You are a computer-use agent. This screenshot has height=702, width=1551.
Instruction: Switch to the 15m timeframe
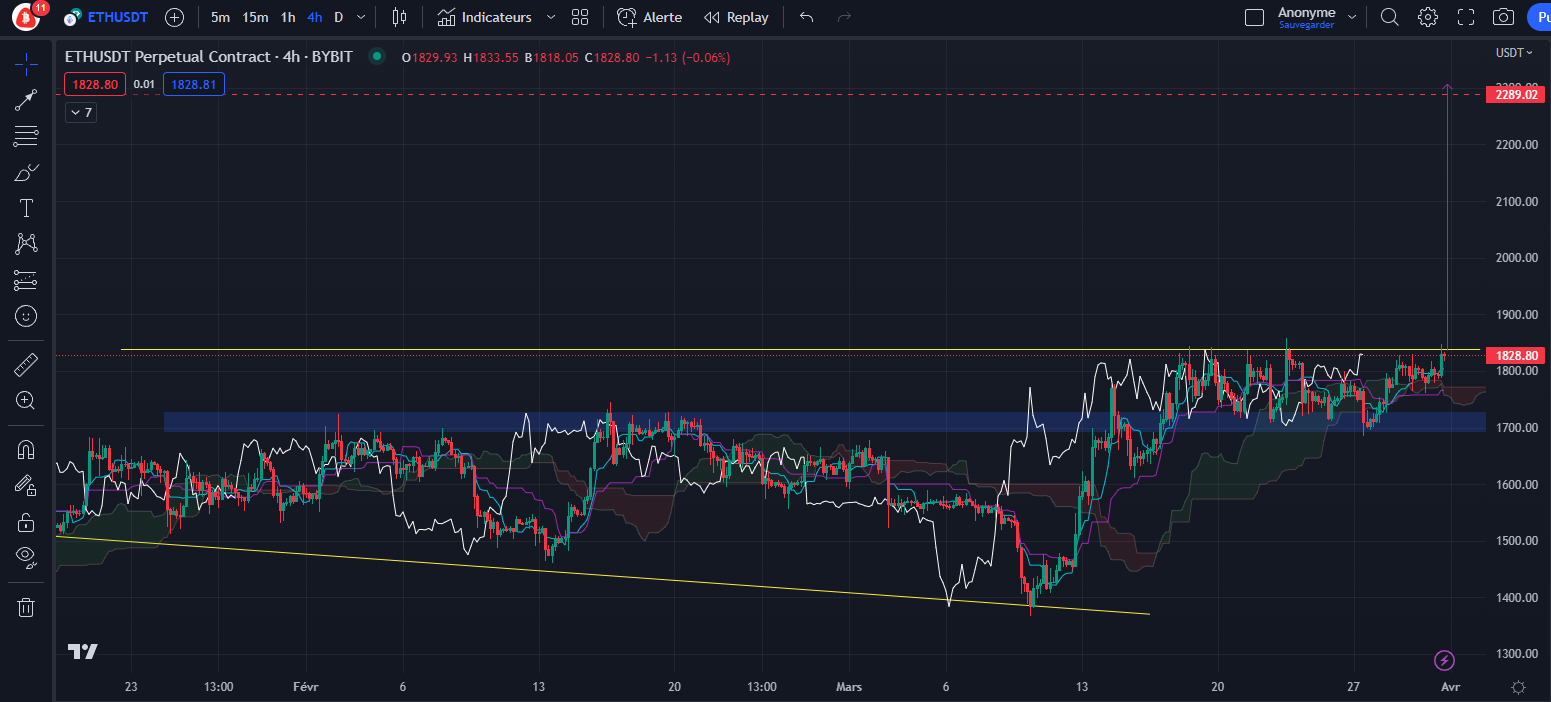click(255, 17)
